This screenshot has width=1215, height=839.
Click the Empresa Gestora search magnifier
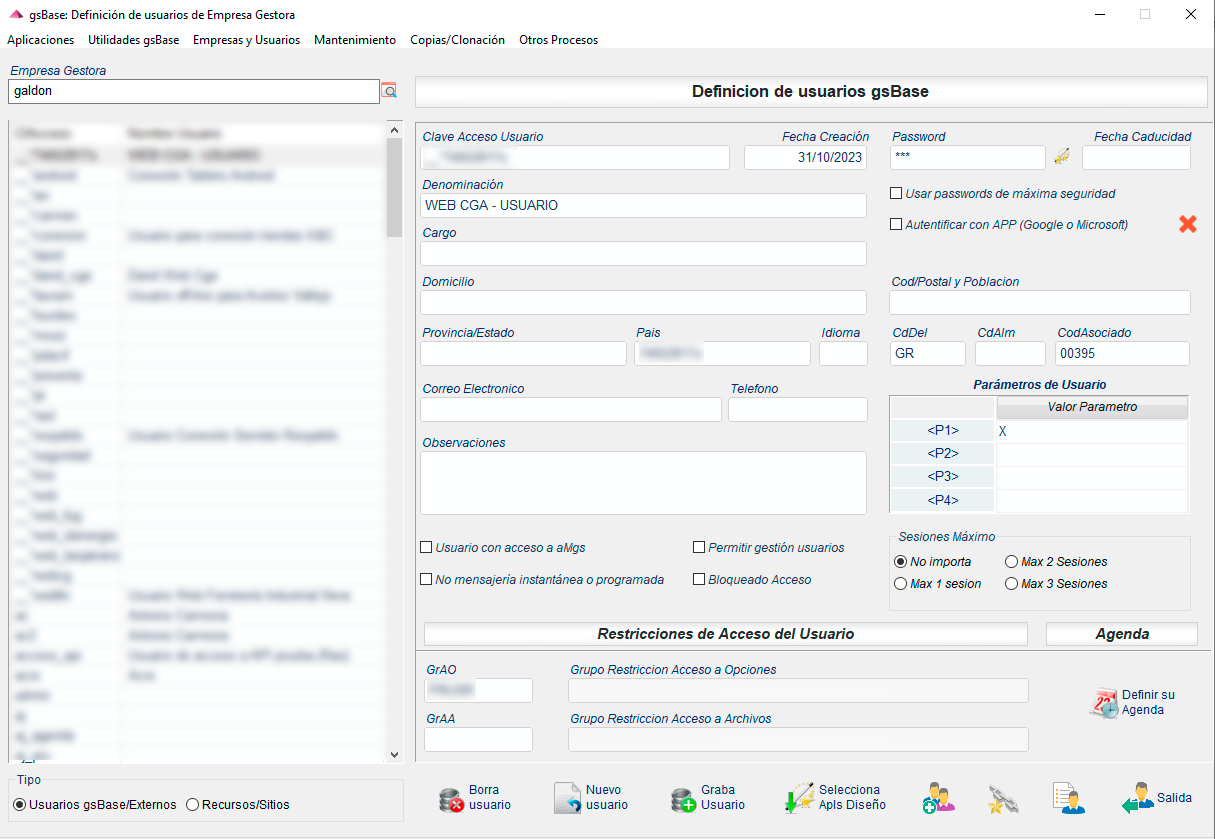389,91
